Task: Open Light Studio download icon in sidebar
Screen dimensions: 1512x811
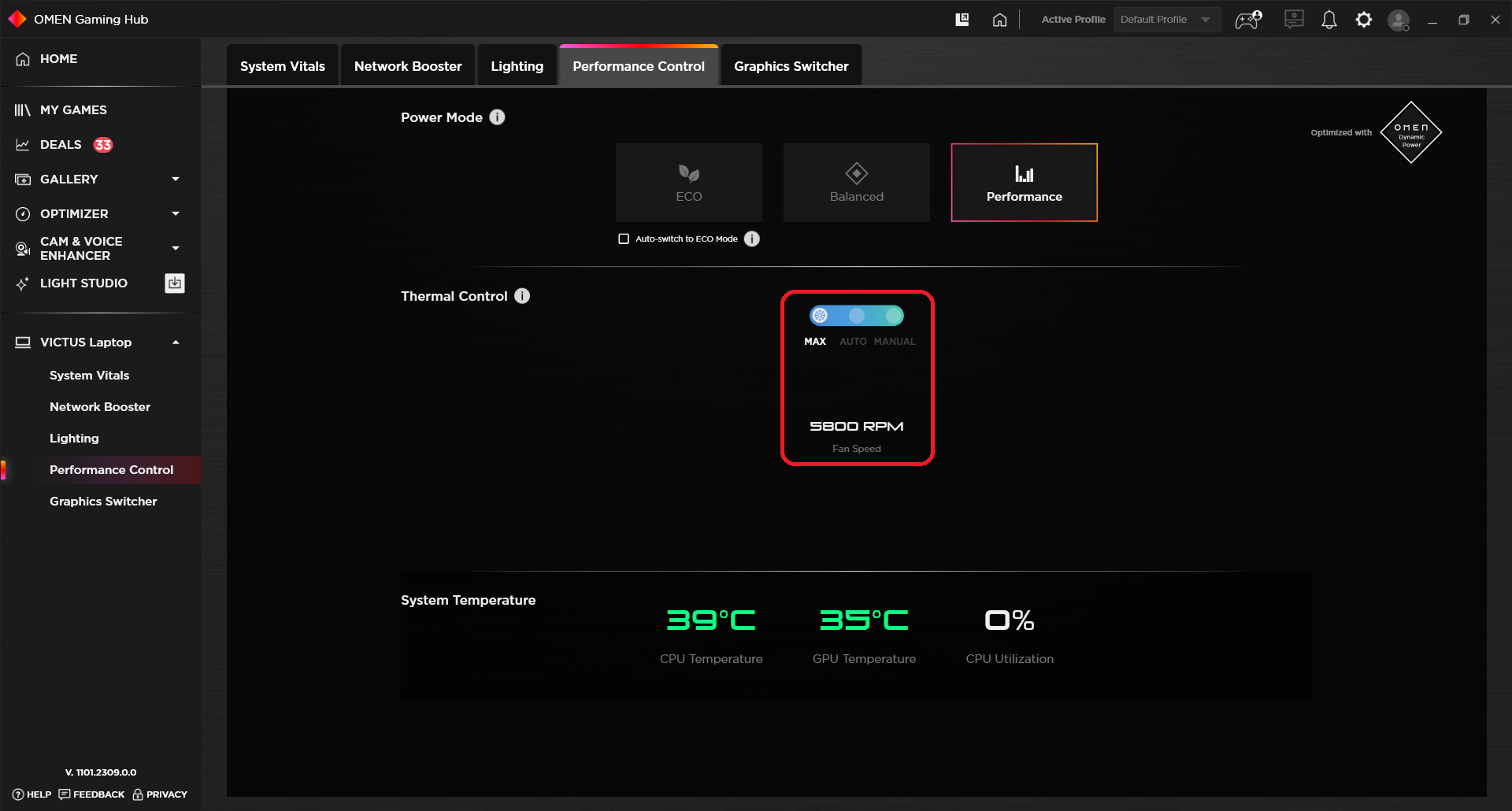Action: [174, 283]
